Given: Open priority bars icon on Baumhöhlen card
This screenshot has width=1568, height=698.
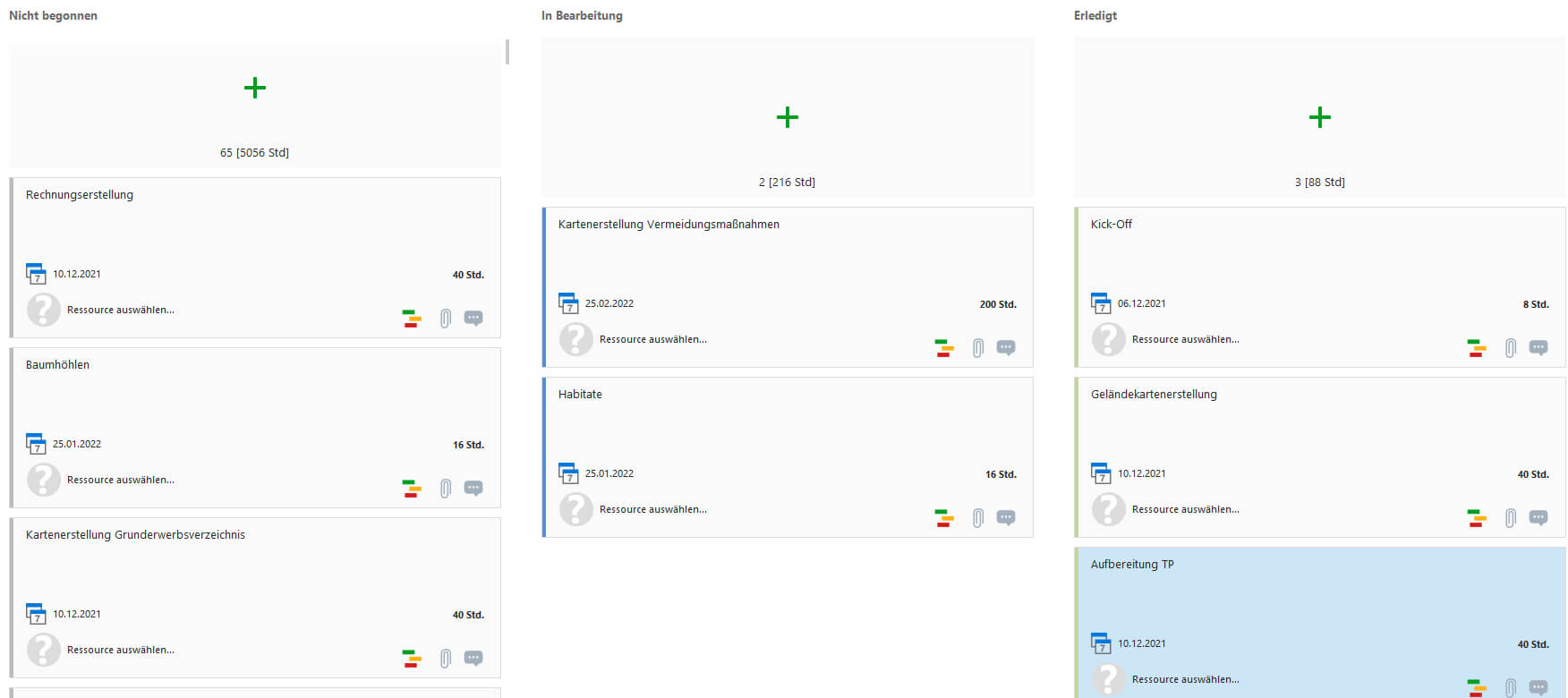Looking at the screenshot, I should coord(412,489).
